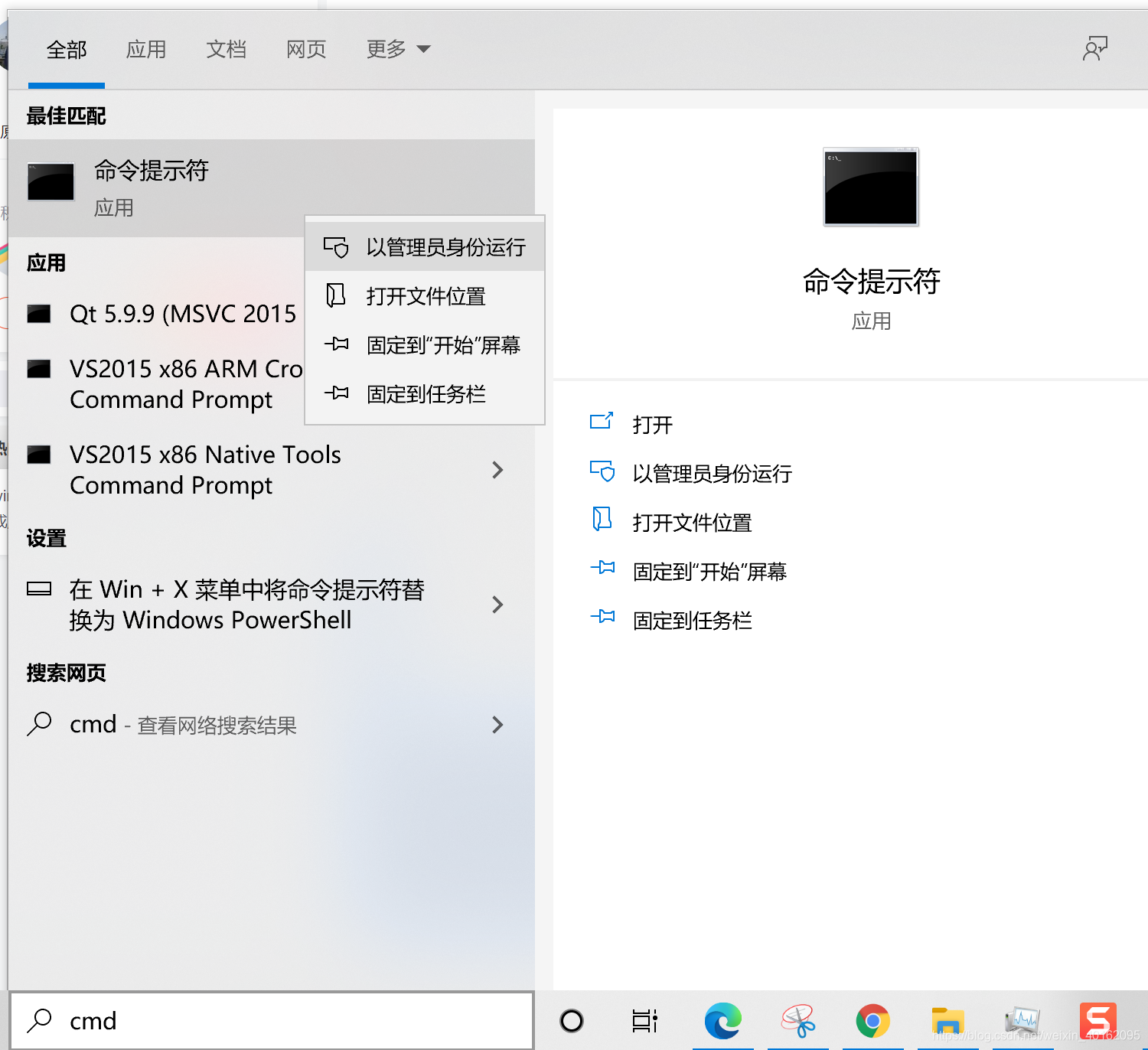Click 以管理员身份运行 in the right details pane
1148x1050 pixels.
[x=713, y=474]
